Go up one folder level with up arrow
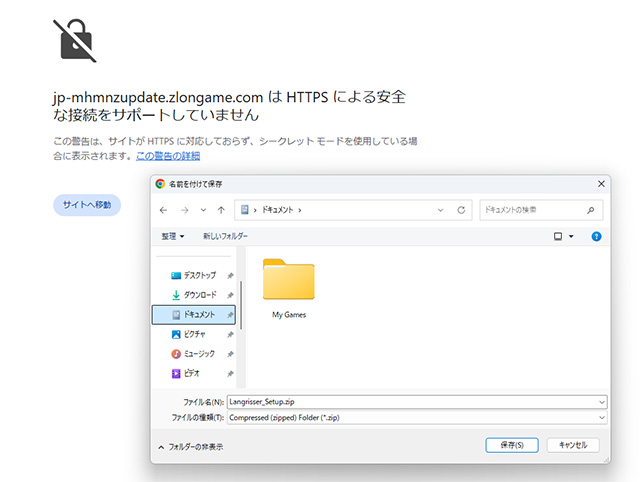640x482 pixels. (220, 210)
